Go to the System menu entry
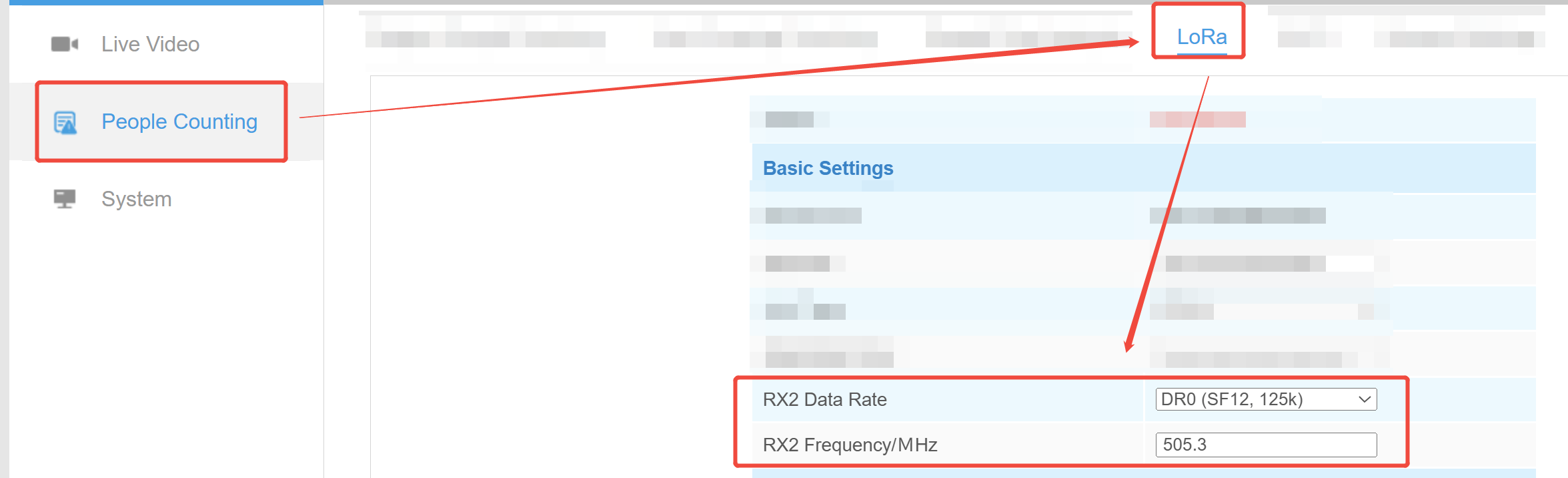 136,199
